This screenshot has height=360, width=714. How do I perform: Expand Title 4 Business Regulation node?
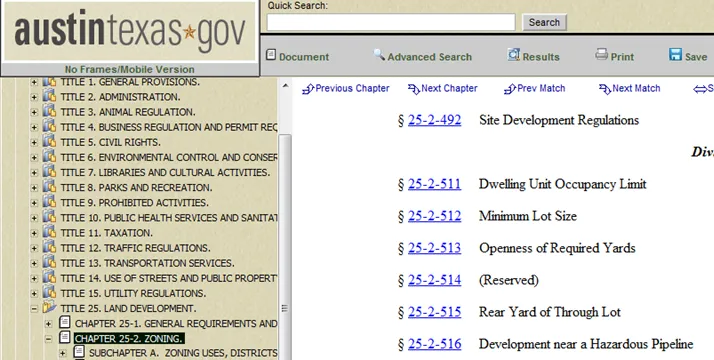coord(34,127)
